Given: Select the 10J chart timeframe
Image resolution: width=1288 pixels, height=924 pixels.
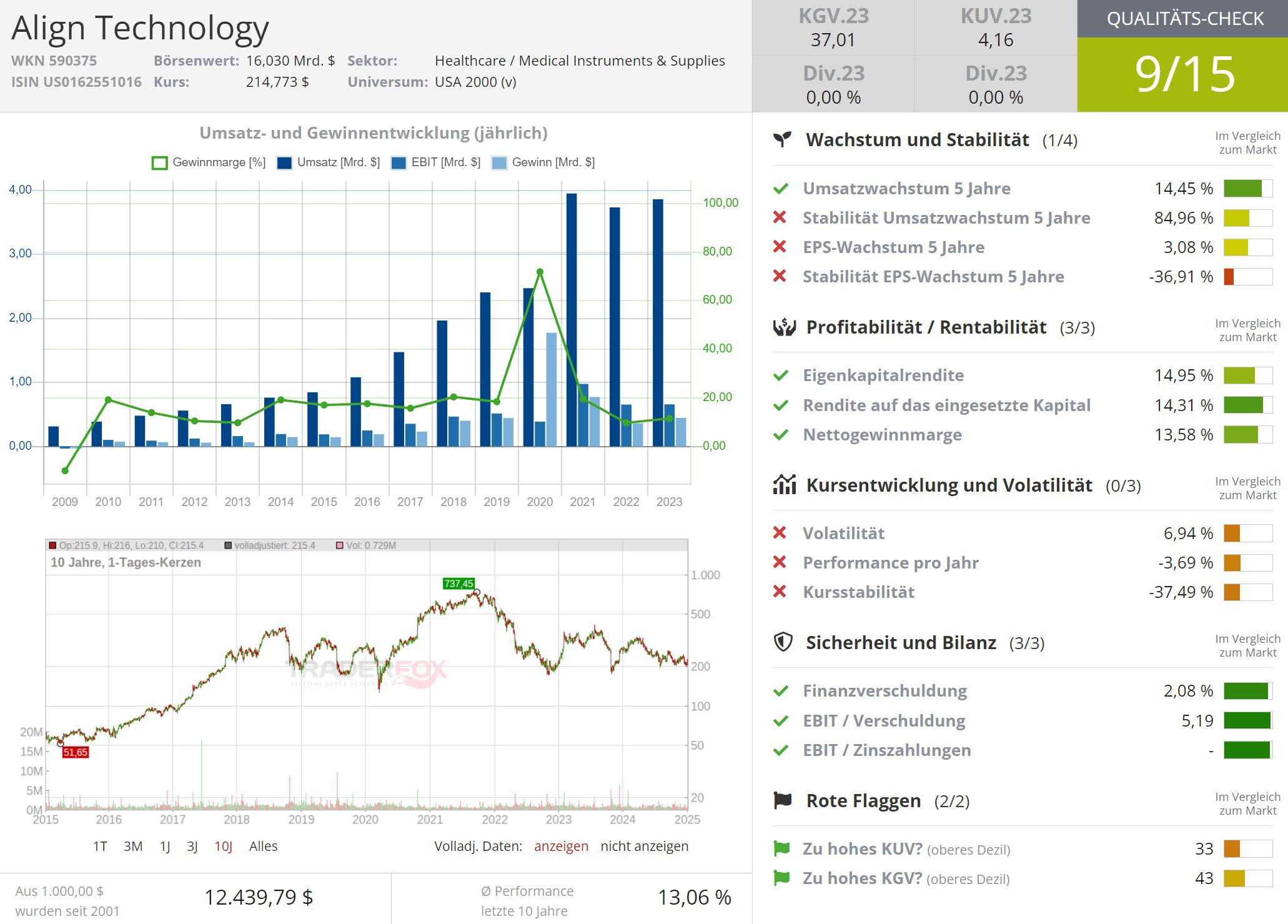Looking at the screenshot, I should coord(223,846).
